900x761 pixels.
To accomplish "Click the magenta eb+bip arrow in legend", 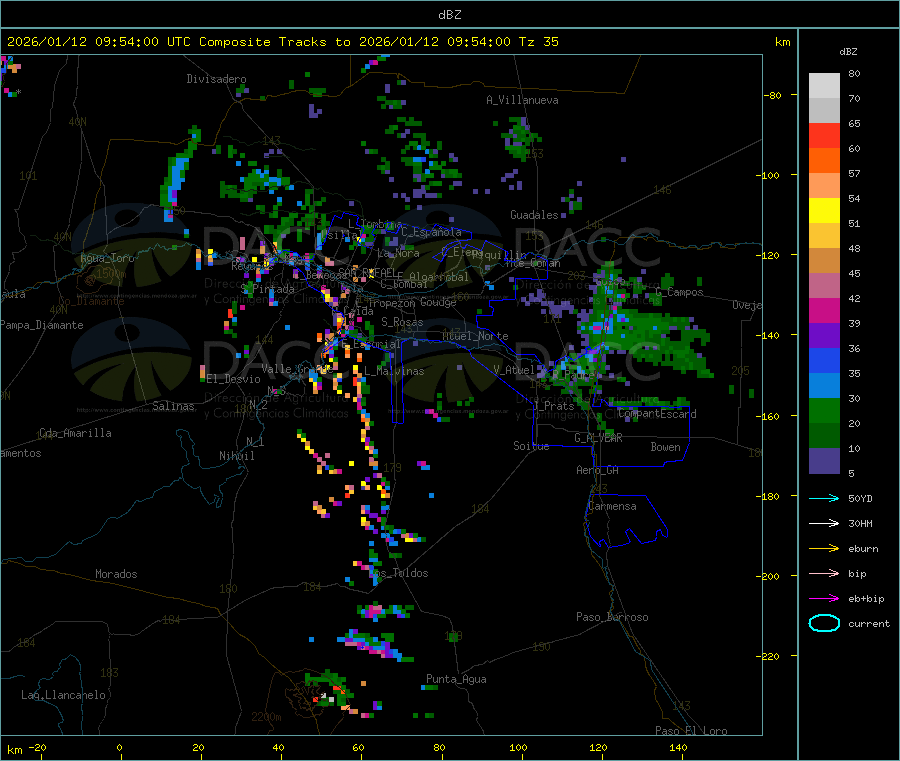I will (x=824, y=598).
